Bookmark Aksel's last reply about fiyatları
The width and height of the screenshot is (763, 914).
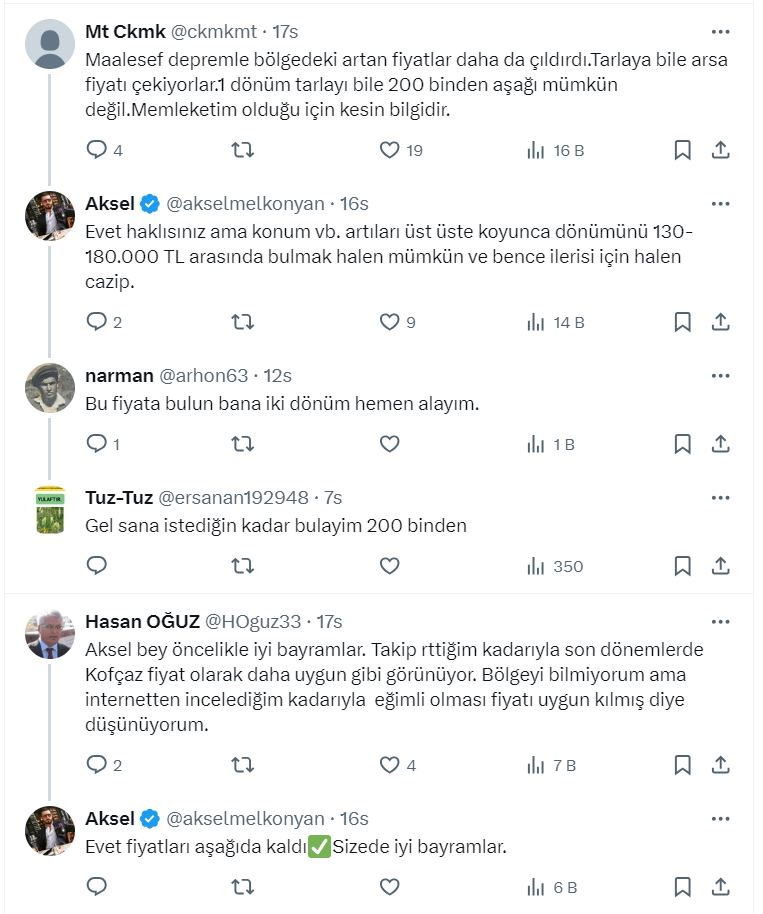click(x=682, y=886)
